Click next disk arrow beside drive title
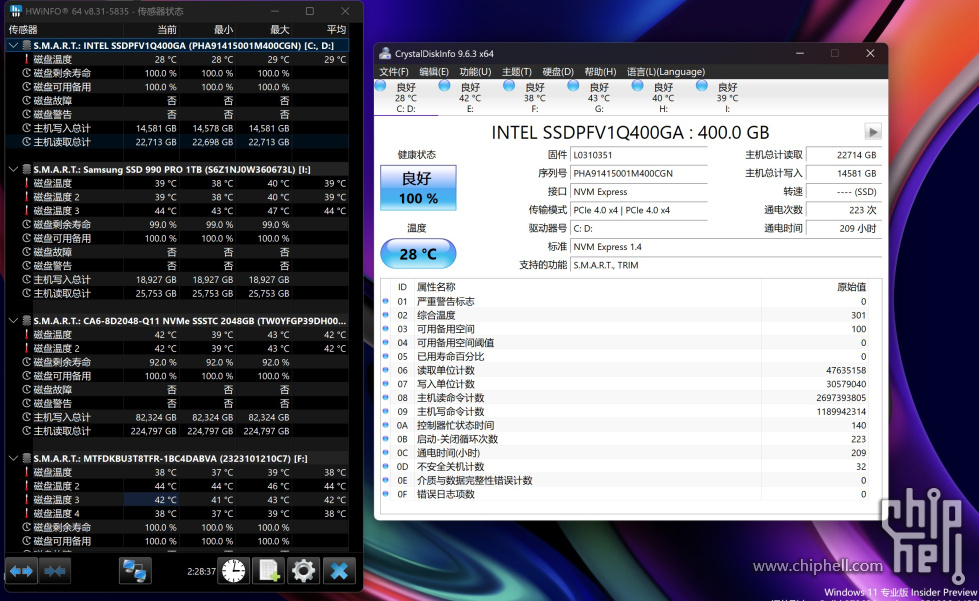This screenshot has width=979, height=601. [872, 132]
